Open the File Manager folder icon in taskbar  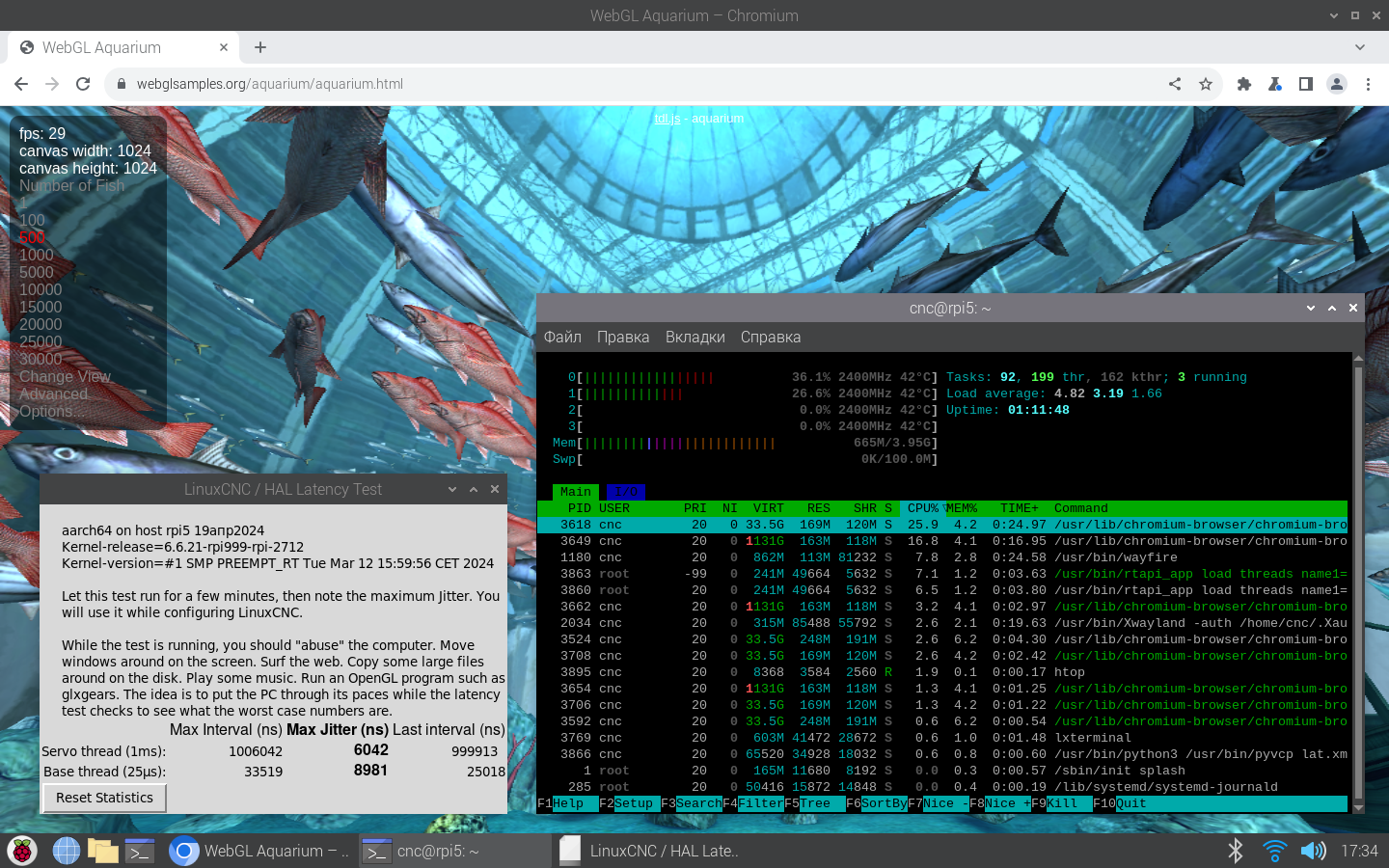tap(102, 851)
